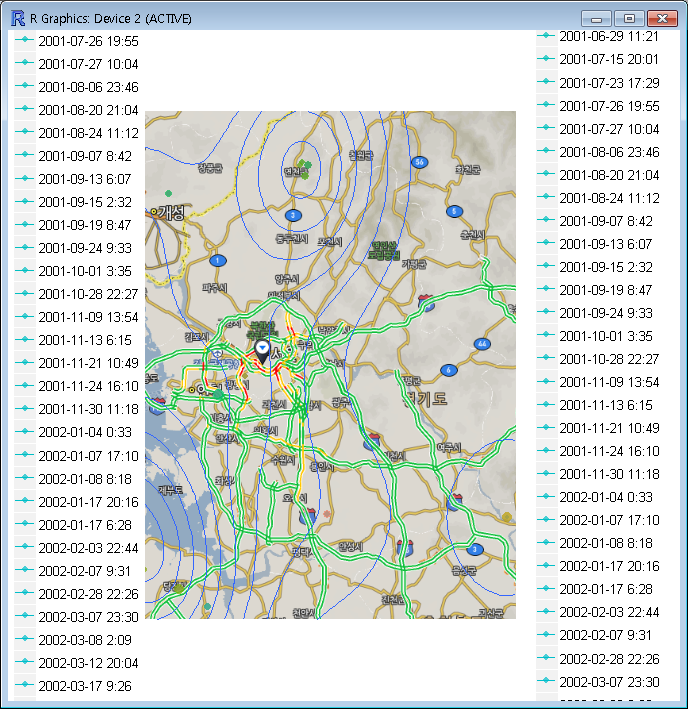Screen dimensions: 688x709
Task: Select legend entry 2001-07-15 20:01
Action: point(608,59)
